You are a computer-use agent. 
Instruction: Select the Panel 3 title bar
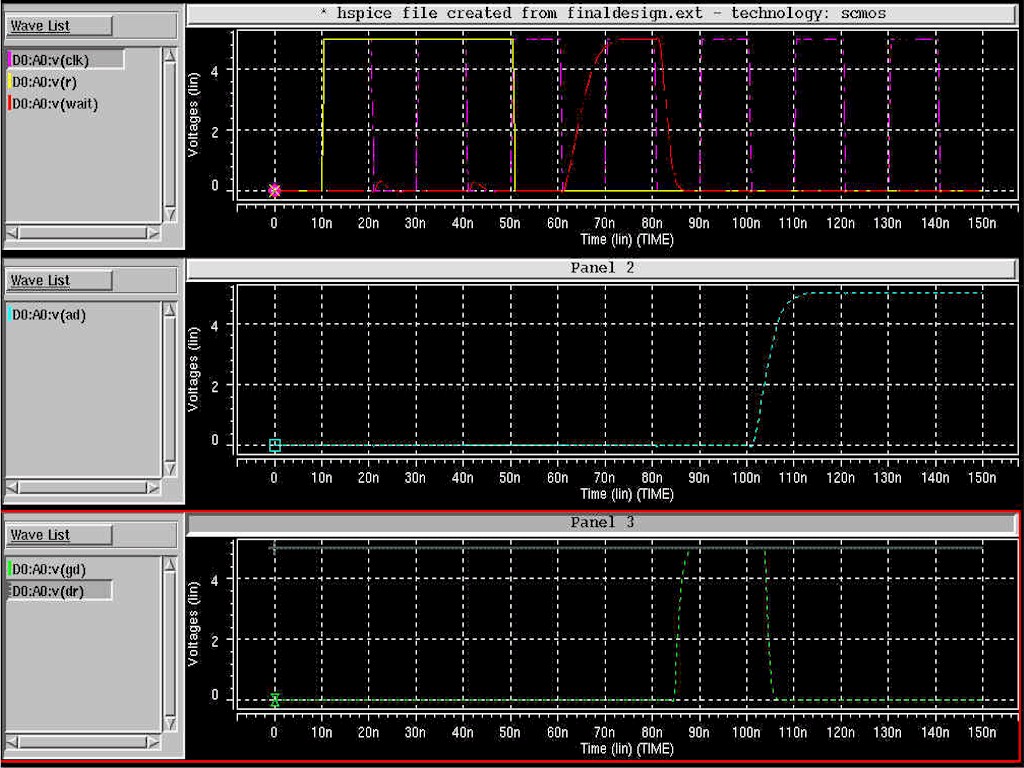click(x=602, y=523)
